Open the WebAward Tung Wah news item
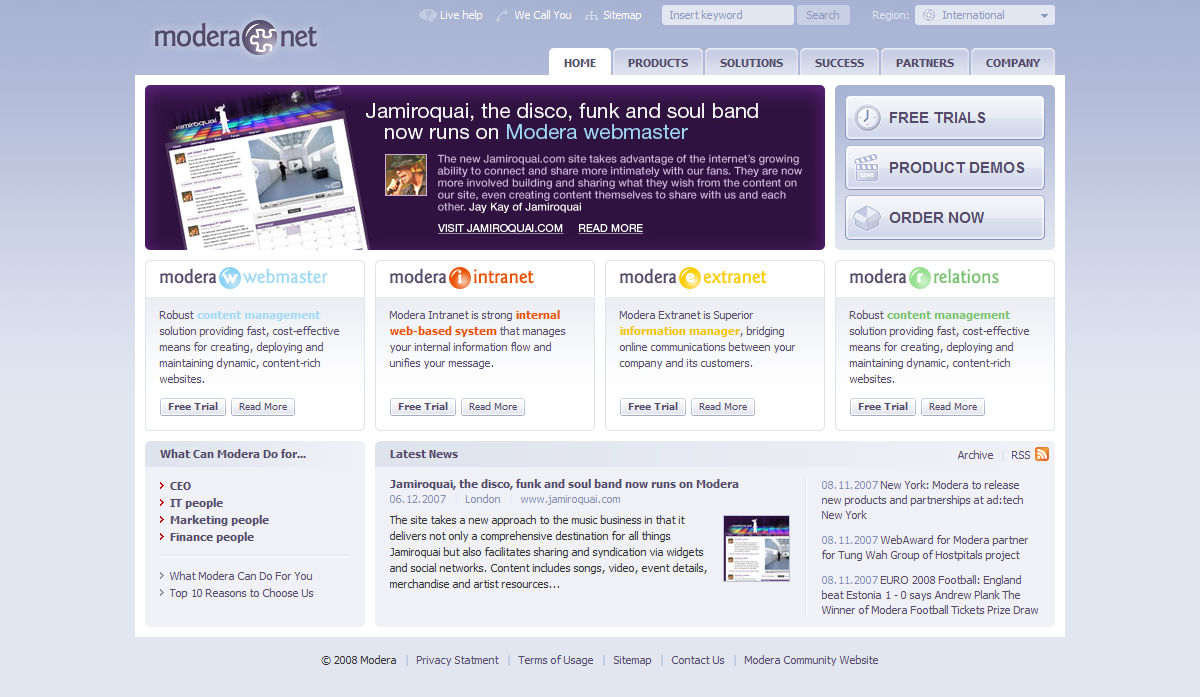This screenshot has height=697, width=1200. point(925,547)
